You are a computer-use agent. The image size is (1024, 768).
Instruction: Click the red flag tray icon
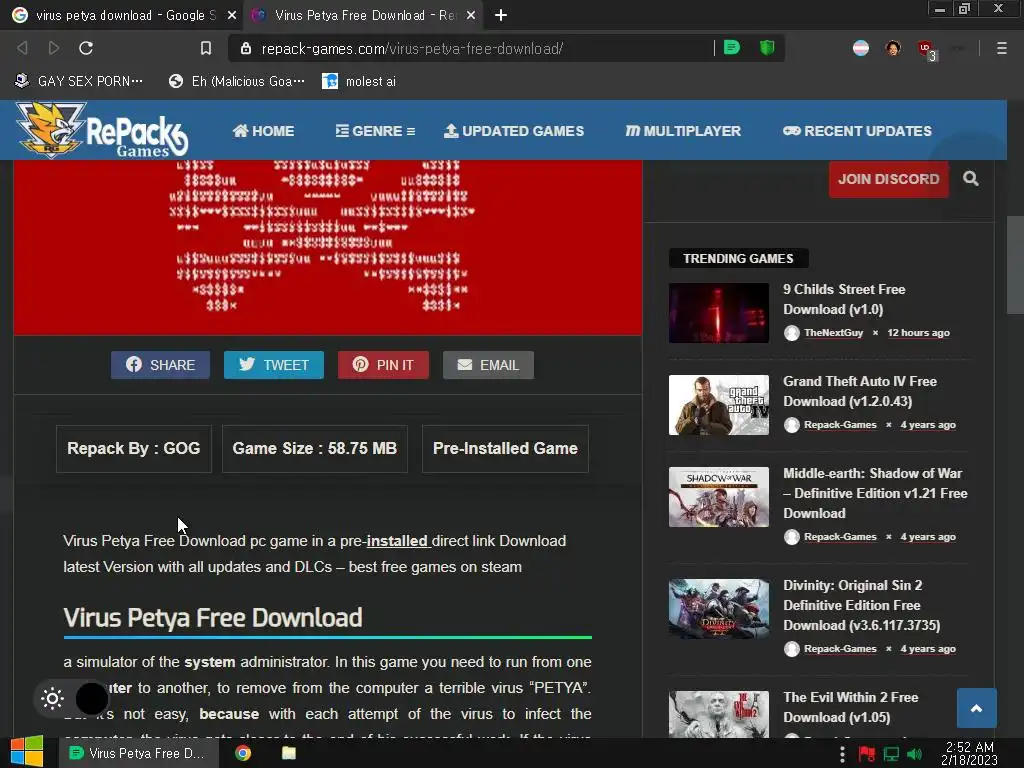coord(867,754)
